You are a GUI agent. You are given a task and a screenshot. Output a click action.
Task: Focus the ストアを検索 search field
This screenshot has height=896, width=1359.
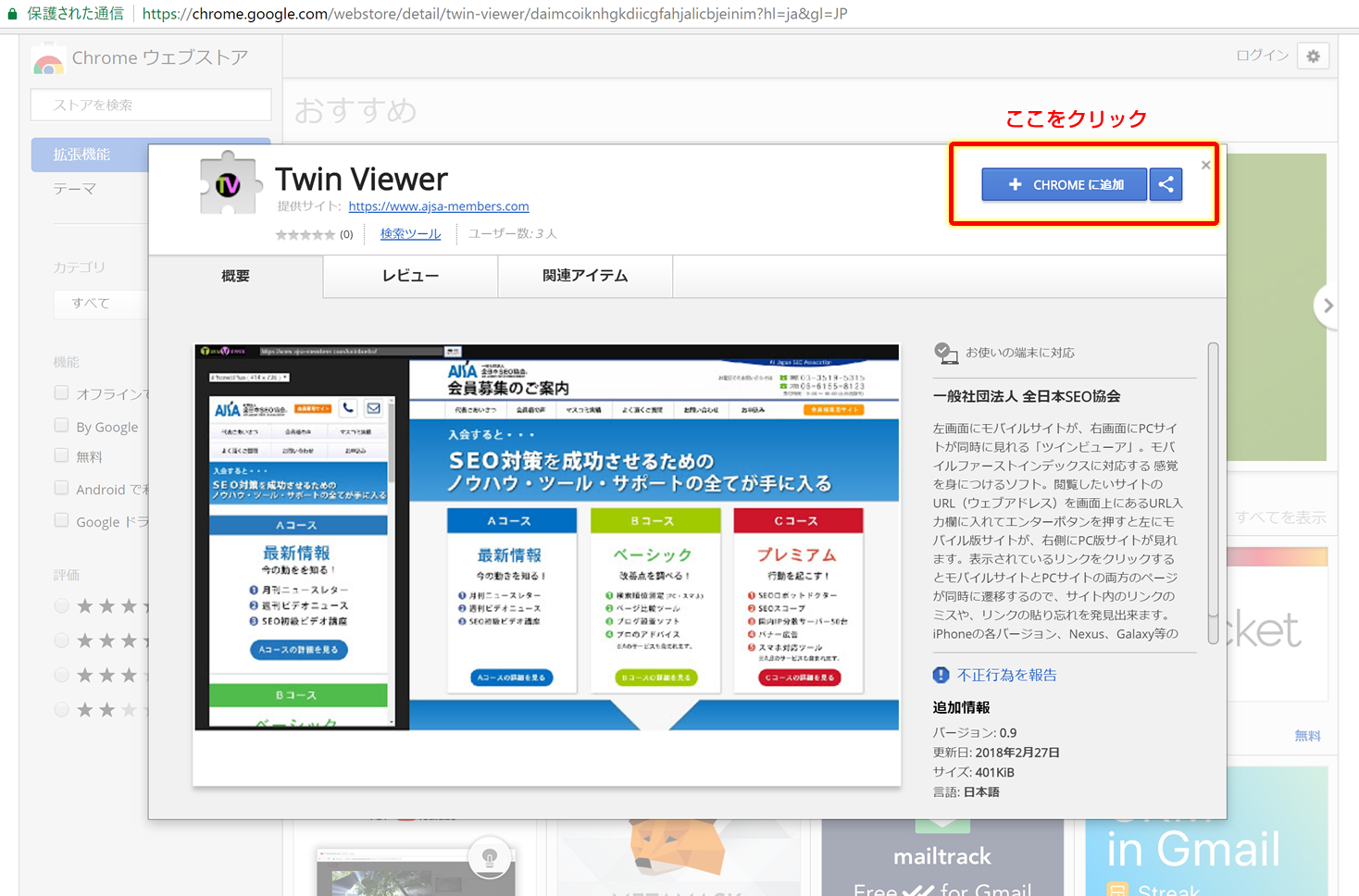tap(151, 105)
